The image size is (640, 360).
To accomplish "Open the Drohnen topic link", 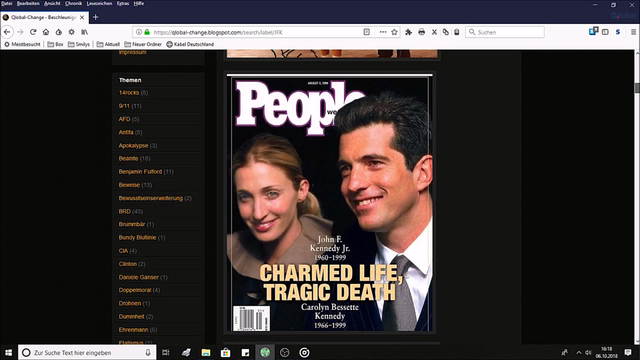I will pos(130,303).
